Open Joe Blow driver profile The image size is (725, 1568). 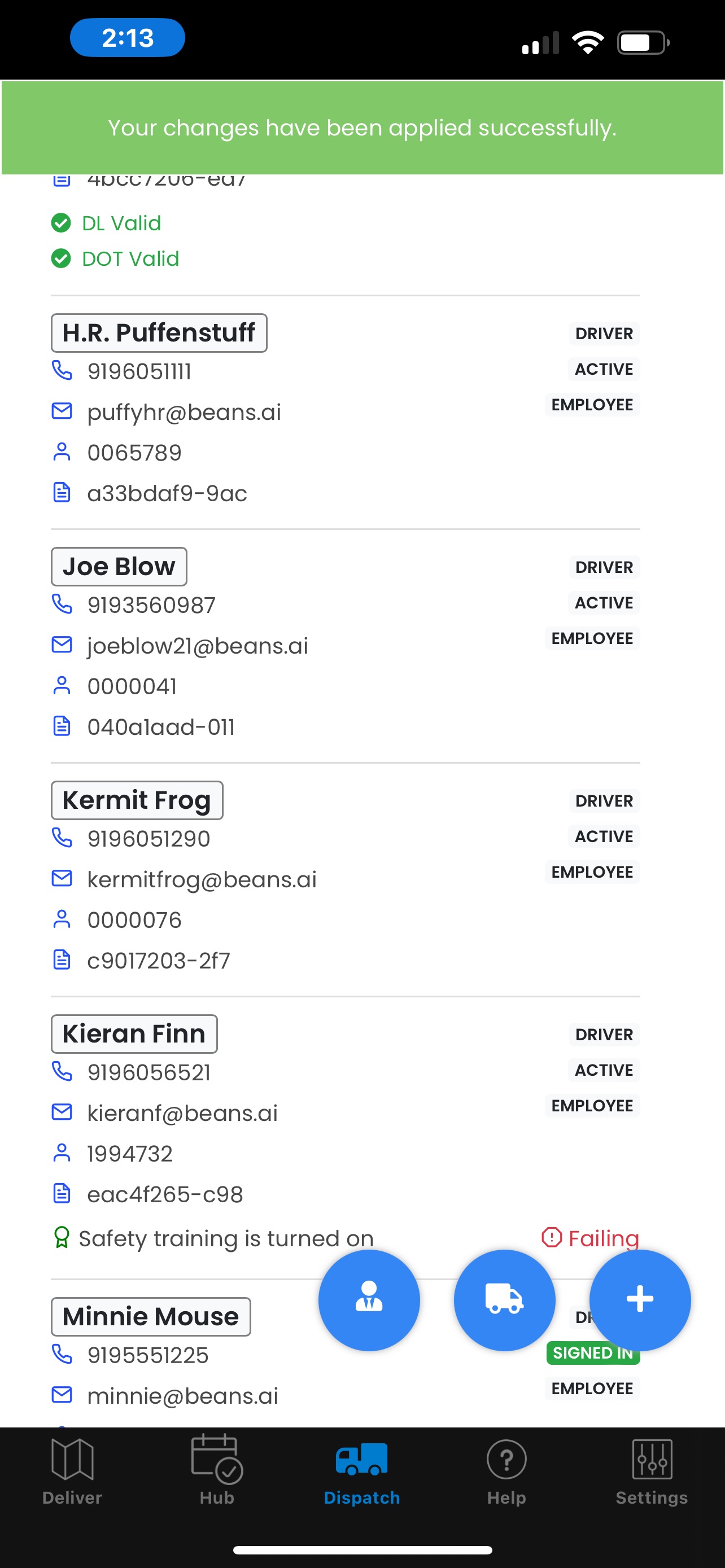(119, 567)
